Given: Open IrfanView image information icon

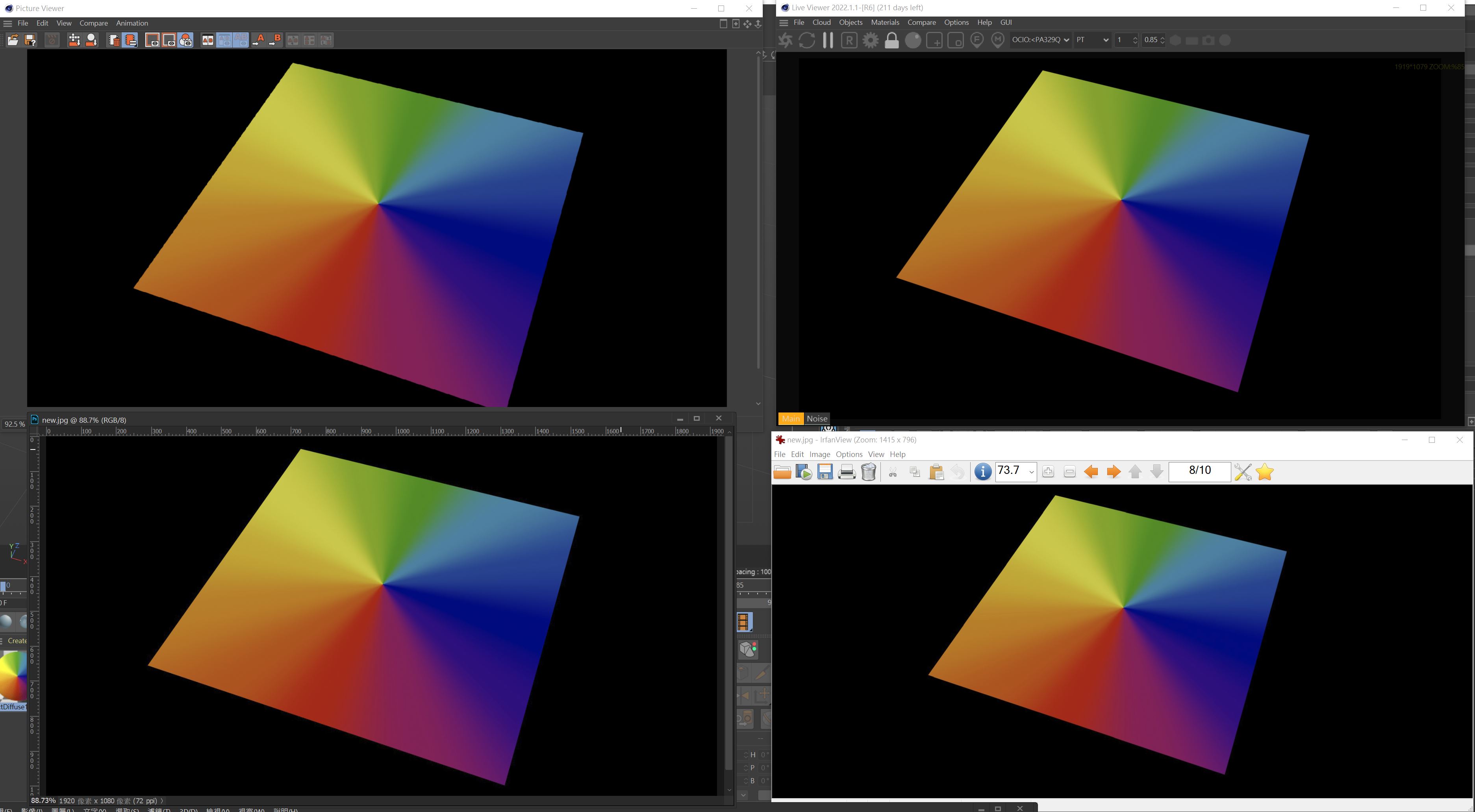Looking at the screenshot, I should click(x=982, y=472).
